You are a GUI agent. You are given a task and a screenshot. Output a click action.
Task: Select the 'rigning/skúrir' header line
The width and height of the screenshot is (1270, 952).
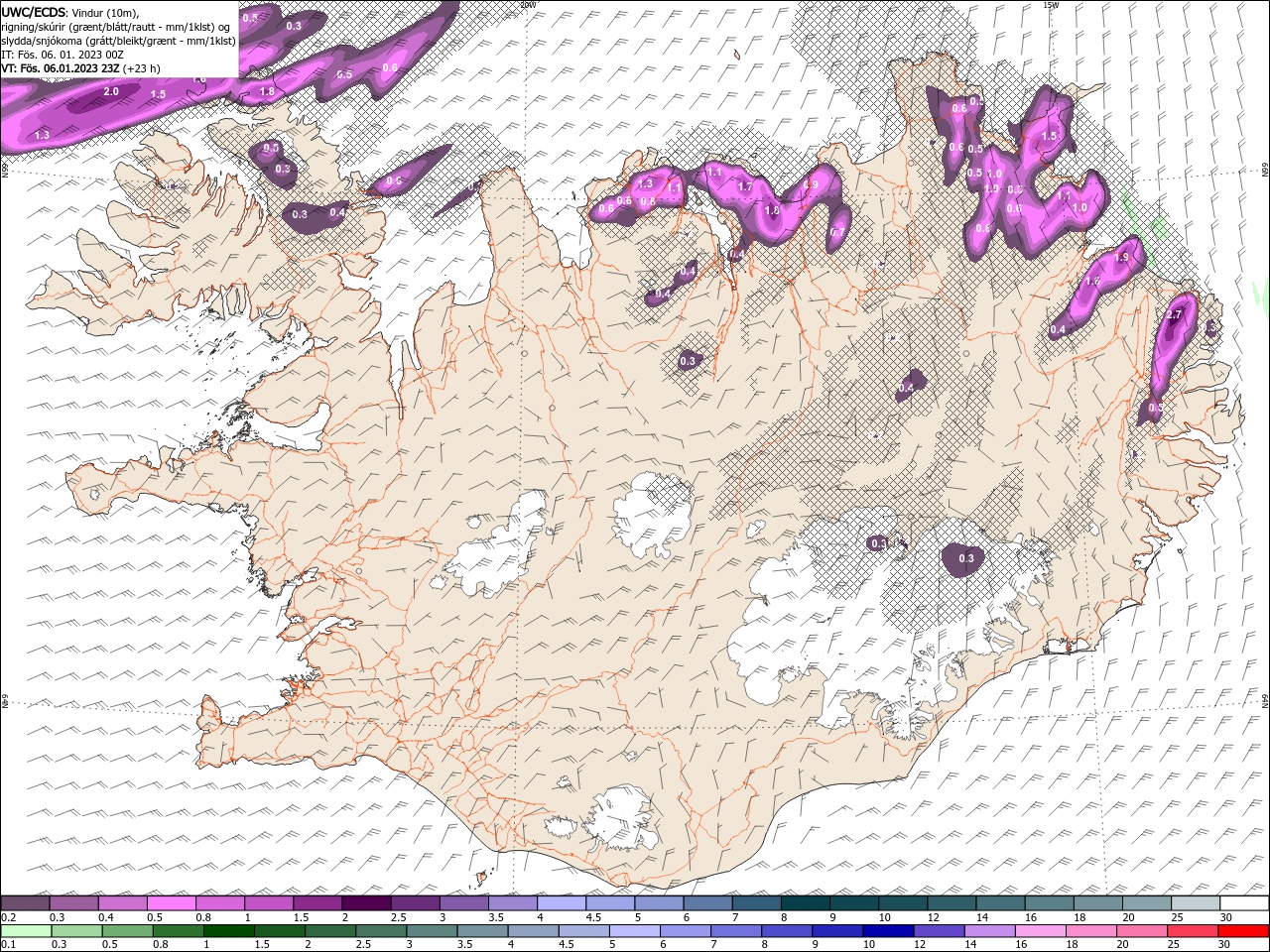pyautogui.click(x=117, y=27)
